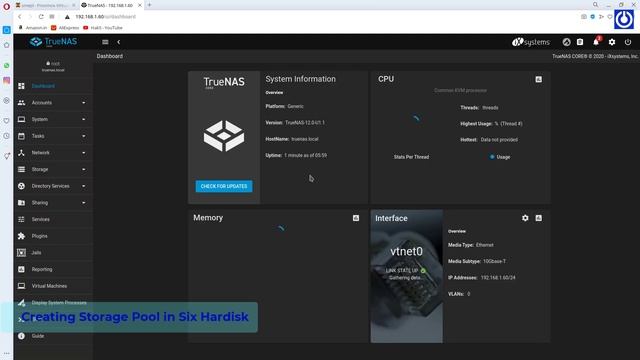Click the 192.168.1.60/24 IP address
This screenshot has width=640, height=360.
point(498,278)
